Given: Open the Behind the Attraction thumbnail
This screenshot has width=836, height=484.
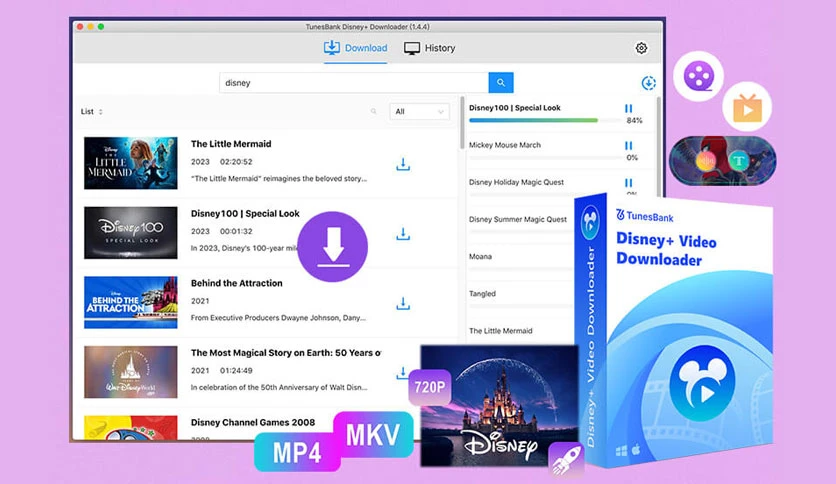Looking at the screenshot, I should (131, 302).
